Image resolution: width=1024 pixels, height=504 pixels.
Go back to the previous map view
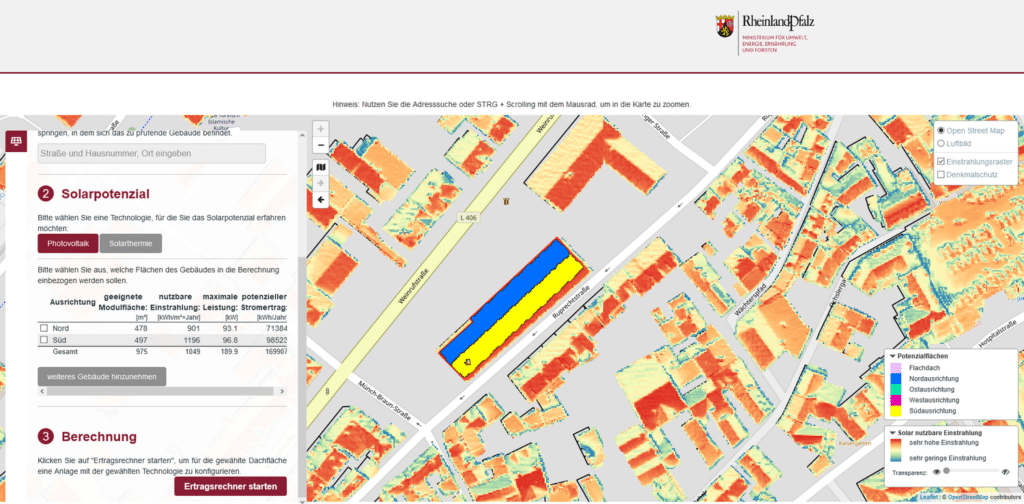321,200
